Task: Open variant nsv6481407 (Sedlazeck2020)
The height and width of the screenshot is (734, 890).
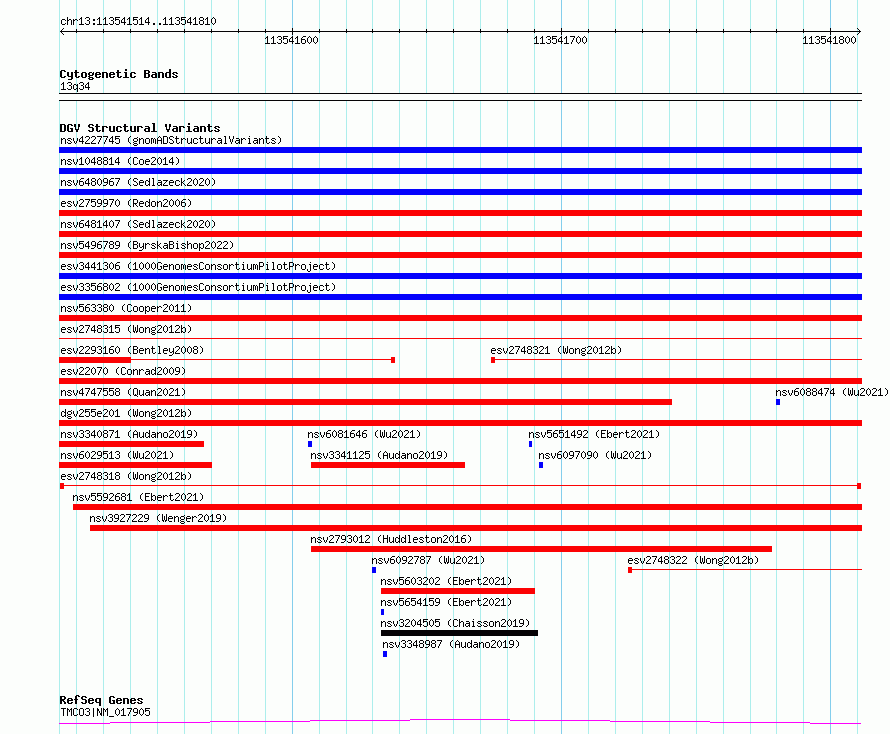Action: tap(138, 224)
